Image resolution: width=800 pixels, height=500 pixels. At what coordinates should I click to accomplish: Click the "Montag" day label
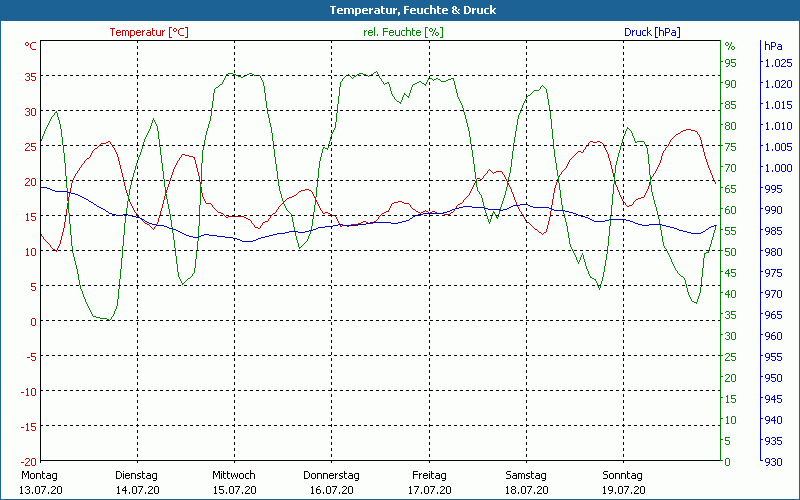[40, 476]
